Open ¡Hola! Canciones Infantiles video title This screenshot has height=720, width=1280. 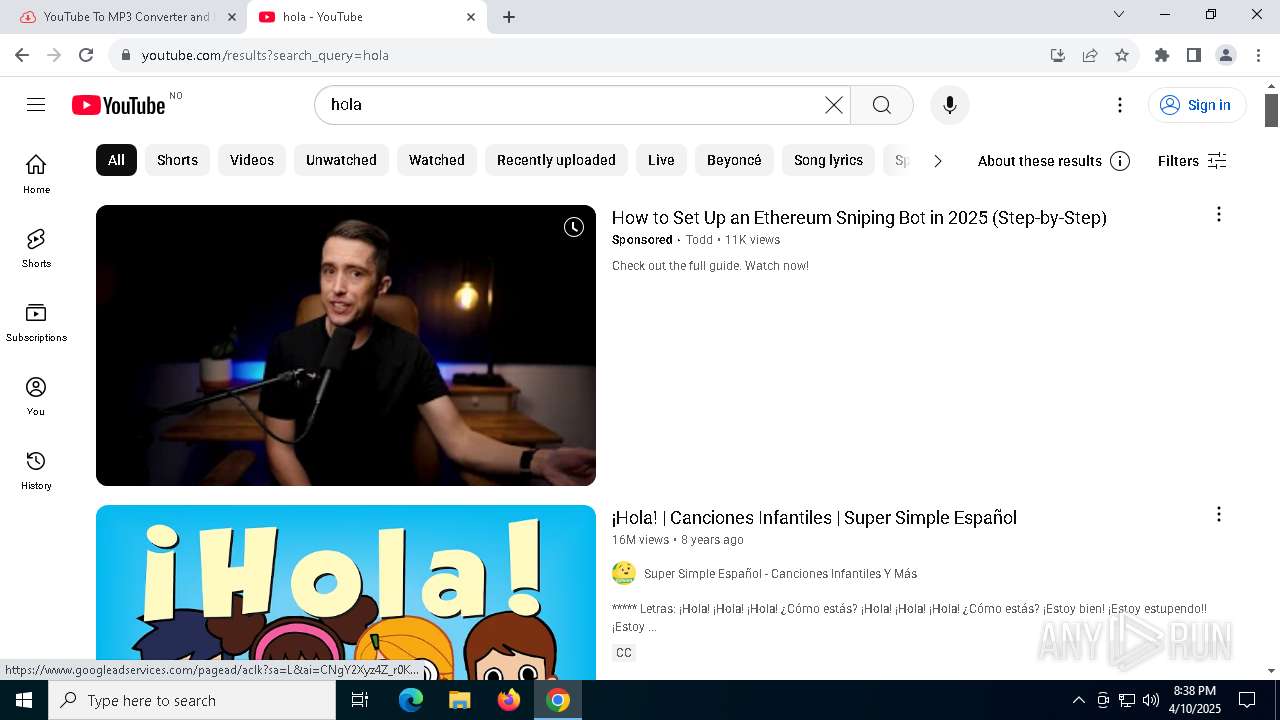click(814, 518)
